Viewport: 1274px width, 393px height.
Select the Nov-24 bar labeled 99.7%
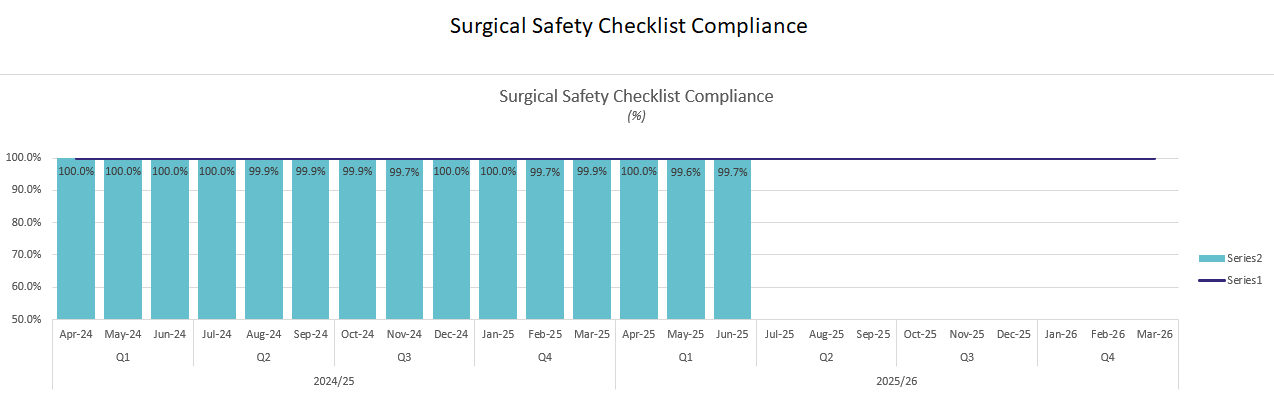[x=405, y=239]
